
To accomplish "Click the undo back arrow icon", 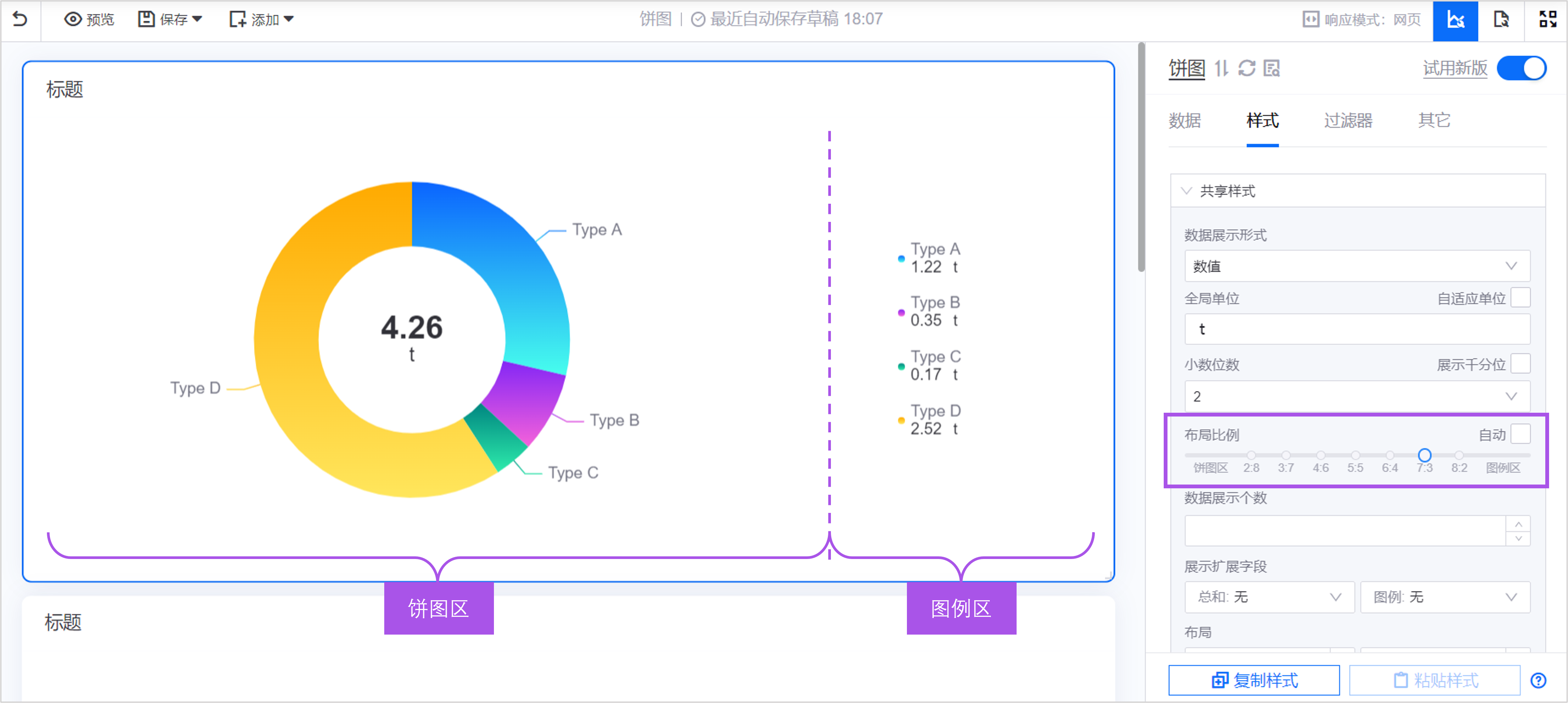I will [x=20, y=19].
